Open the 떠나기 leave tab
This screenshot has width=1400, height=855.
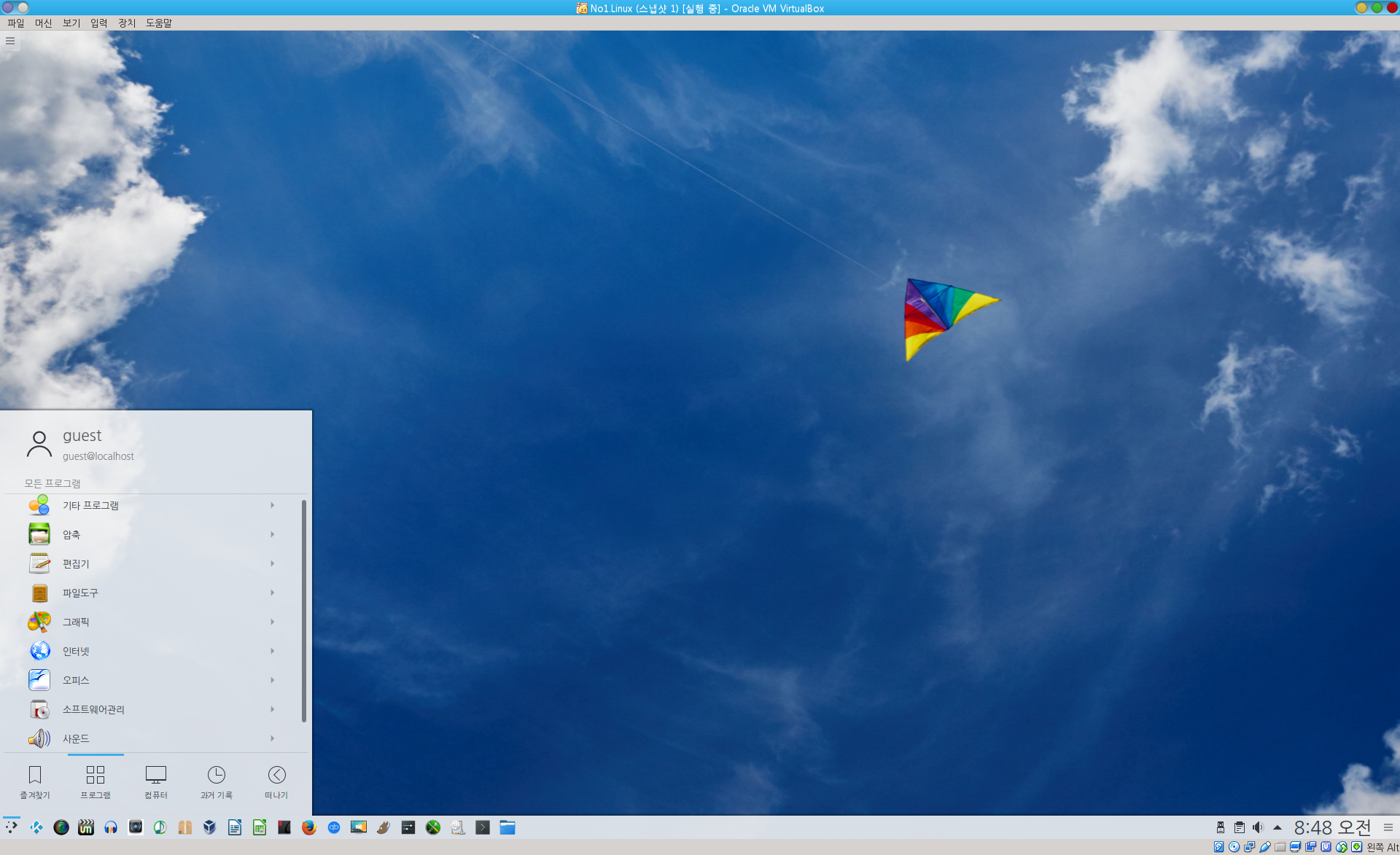tap(276, 782)
